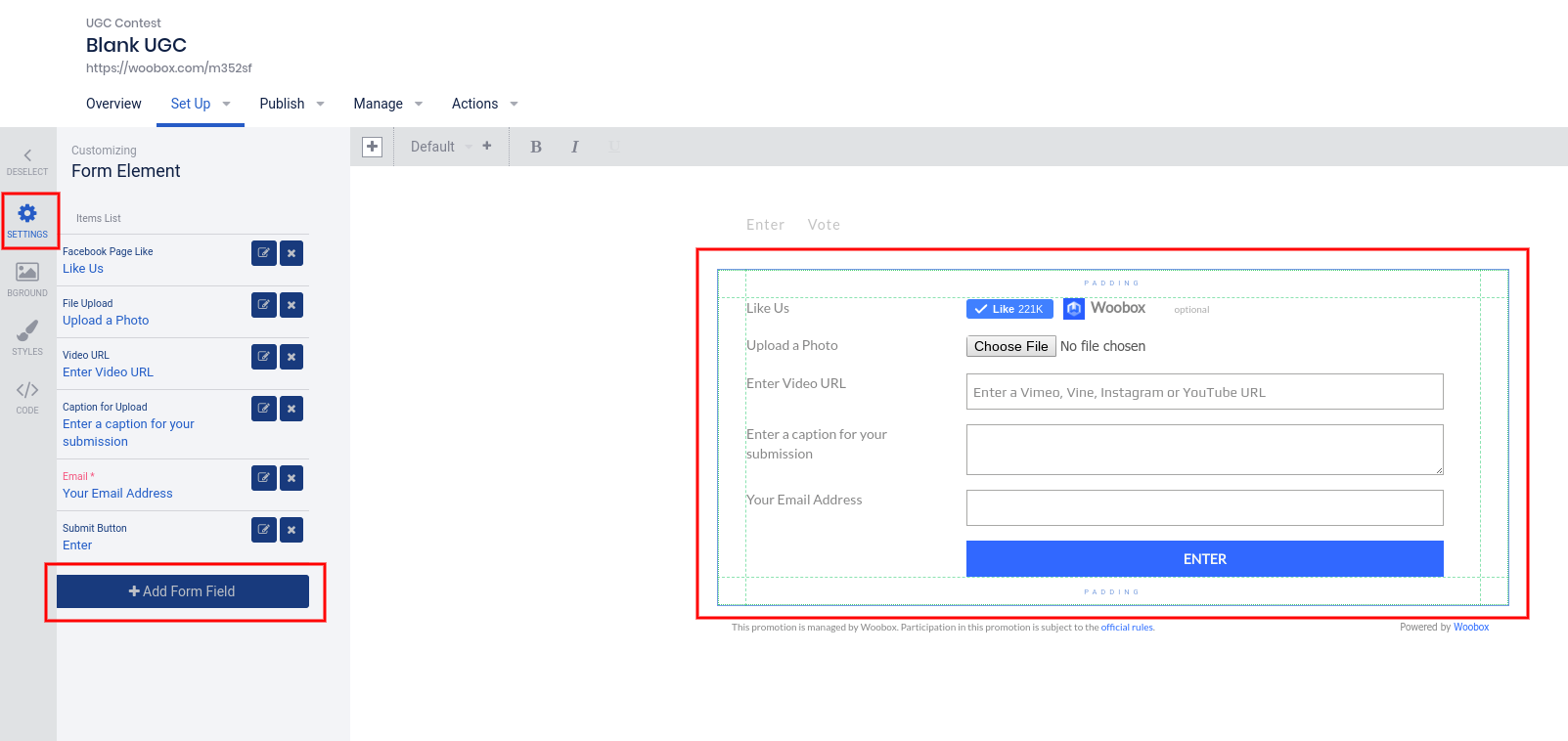Open the Default font dropdown
This screenshot has width=1568, height=741.
click(441, 147)
